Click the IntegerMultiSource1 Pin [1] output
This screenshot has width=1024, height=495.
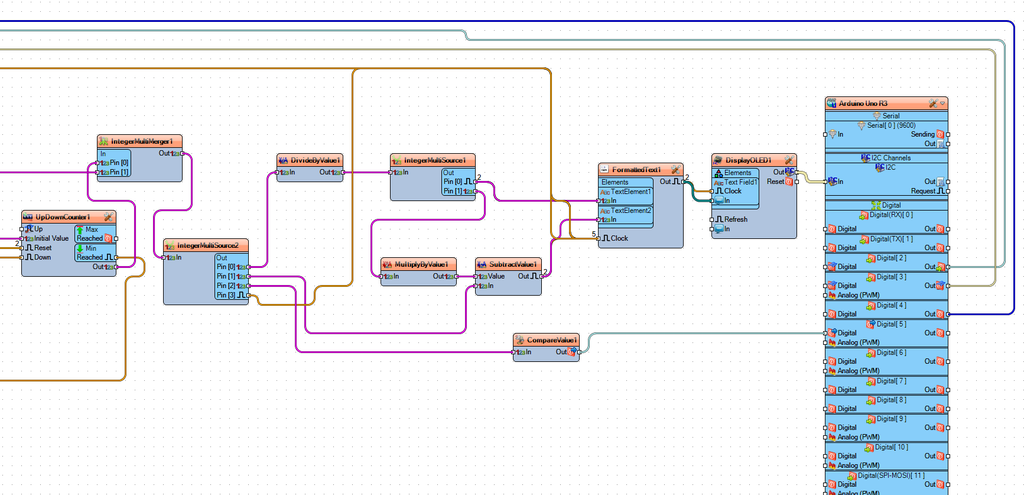click(475, 191)
